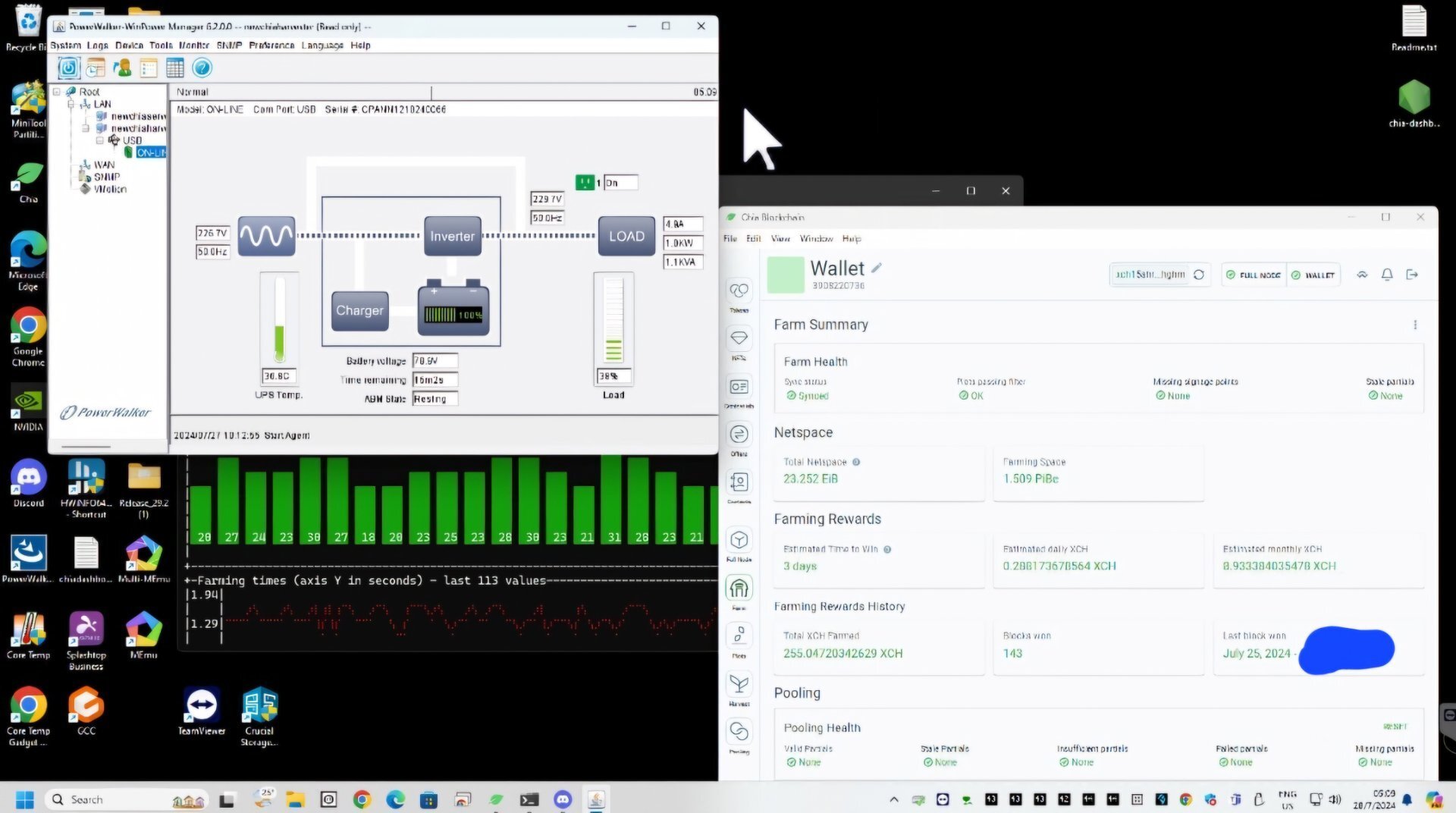The height and width of the screenshot is (813, 1456).
Task: Click the outlet 1 status field showing On
Action: [x=620, y=183]
